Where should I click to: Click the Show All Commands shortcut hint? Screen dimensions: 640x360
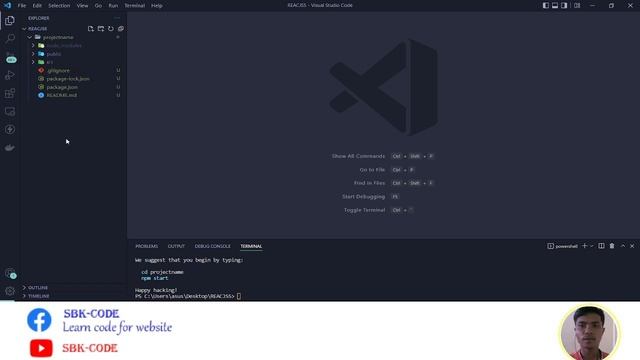tap(383, 156)
